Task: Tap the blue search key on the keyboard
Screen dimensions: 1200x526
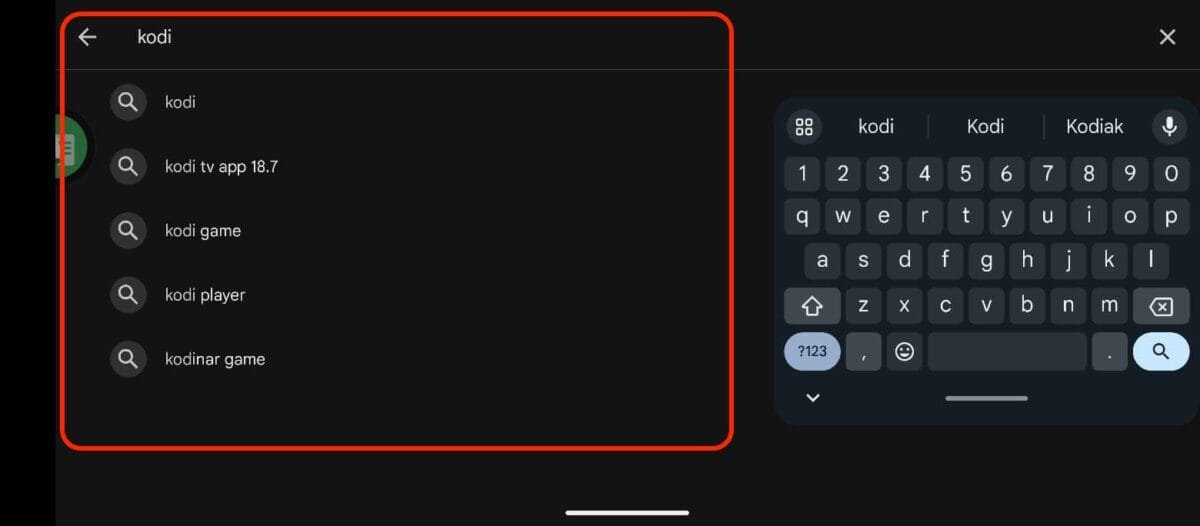Action: 1161,351
